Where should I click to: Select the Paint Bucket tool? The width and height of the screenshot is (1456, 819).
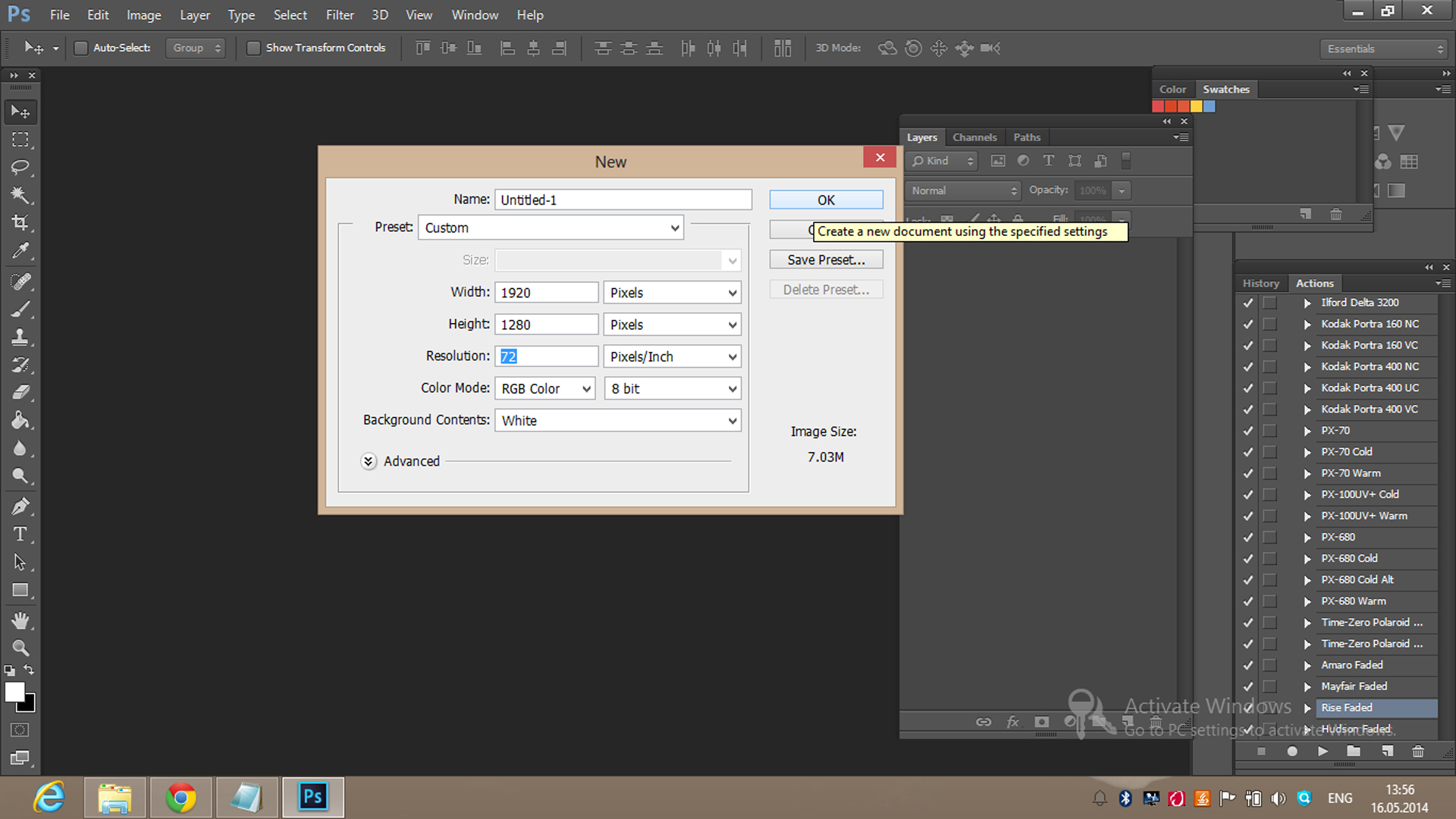click(x=20, y=420)
